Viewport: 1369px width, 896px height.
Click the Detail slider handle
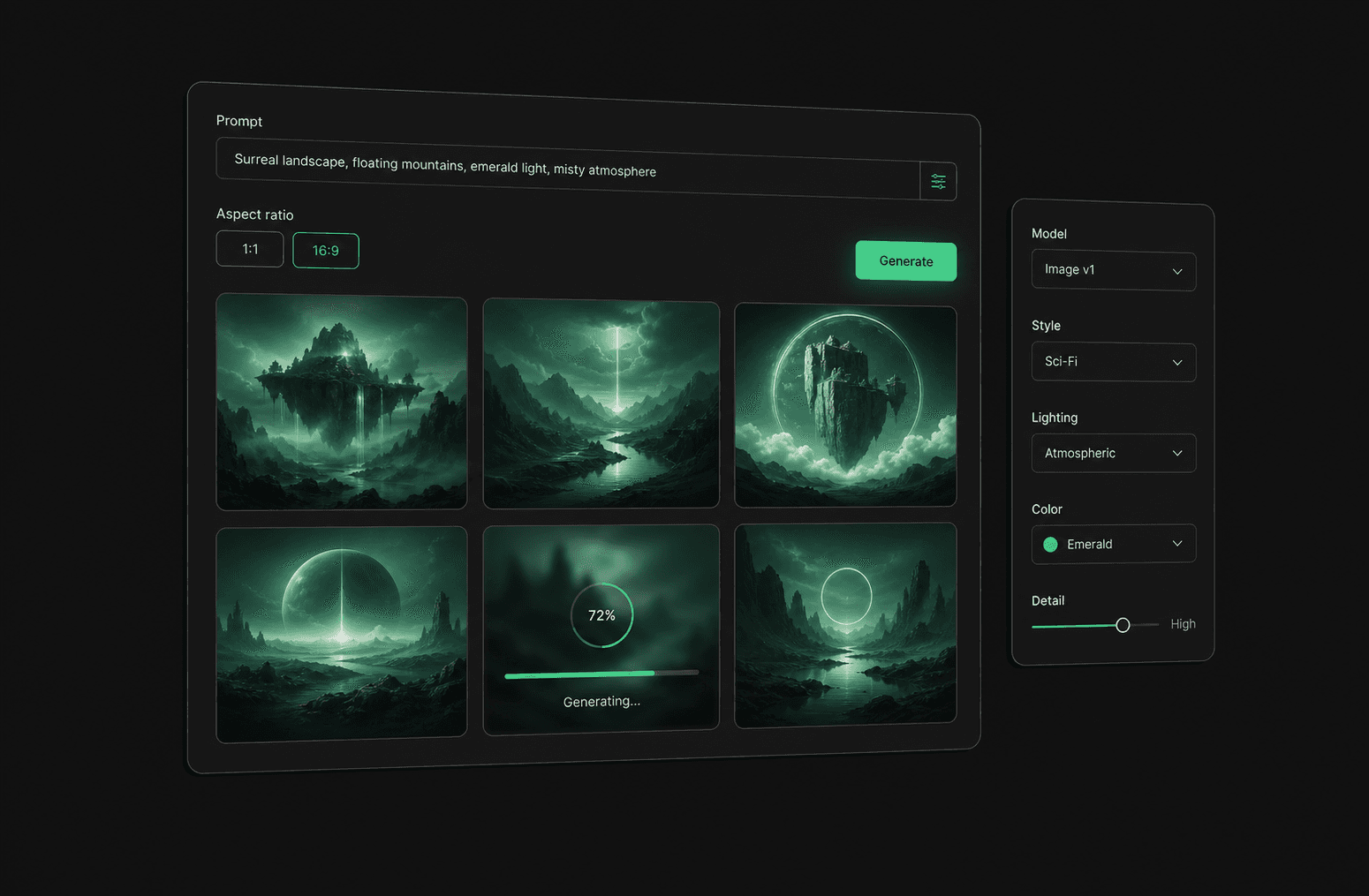point(1123,625)
